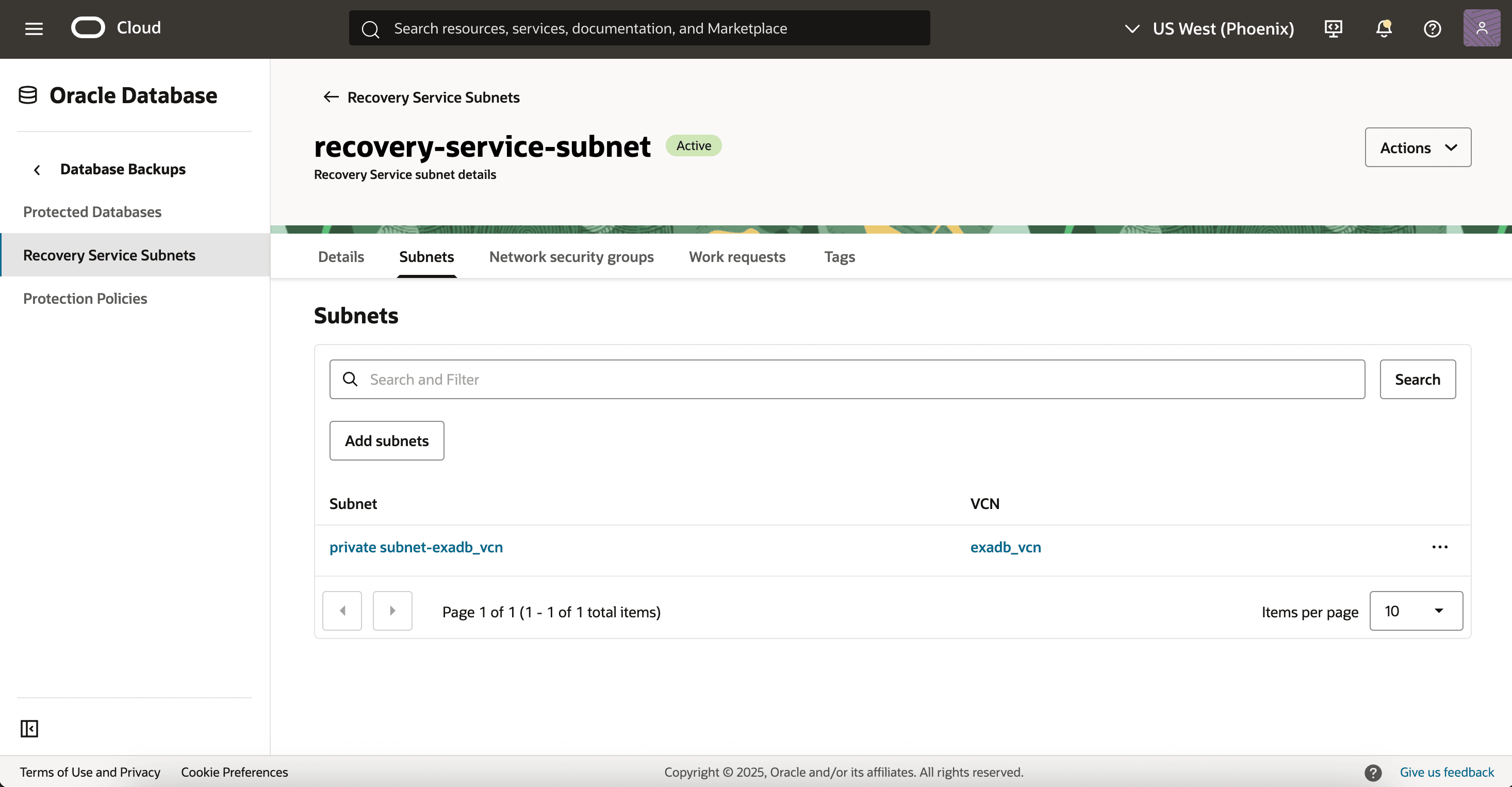Expand the Items per page dropdown
This screenshot has width=1512, height=787.
pos(1415,611)
